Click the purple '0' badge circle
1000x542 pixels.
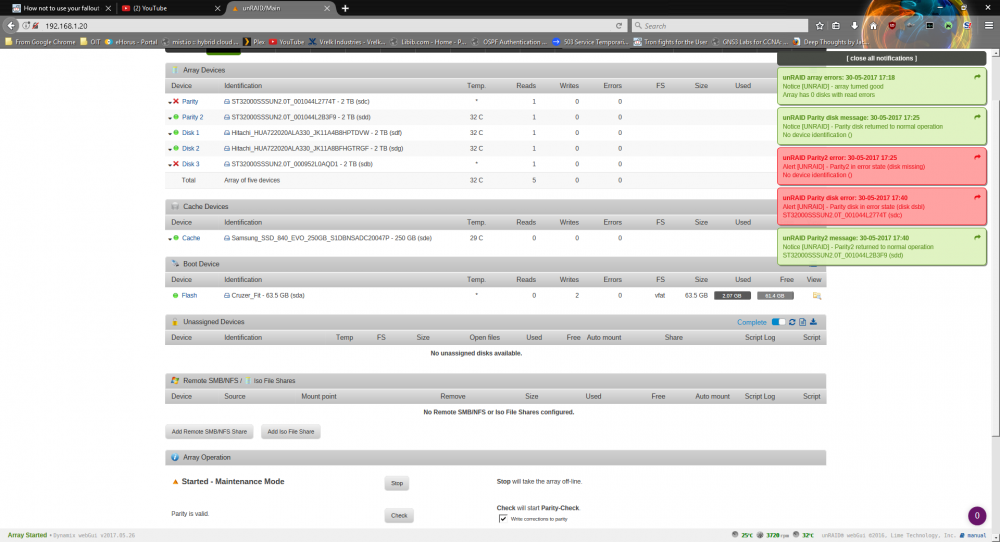(x=977, y=516)
